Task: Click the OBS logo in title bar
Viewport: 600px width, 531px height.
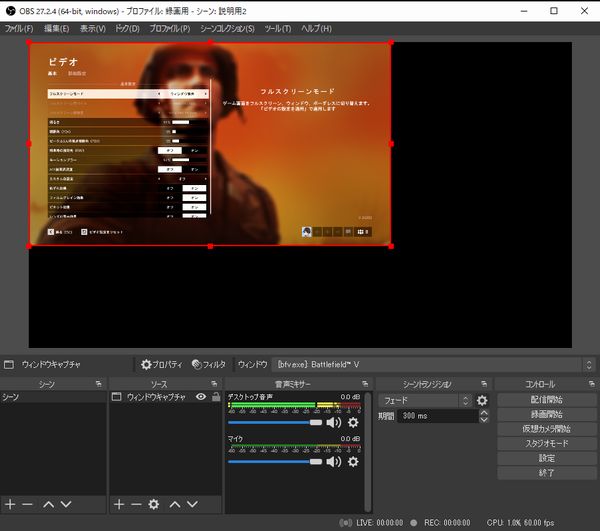Action: 11,11
